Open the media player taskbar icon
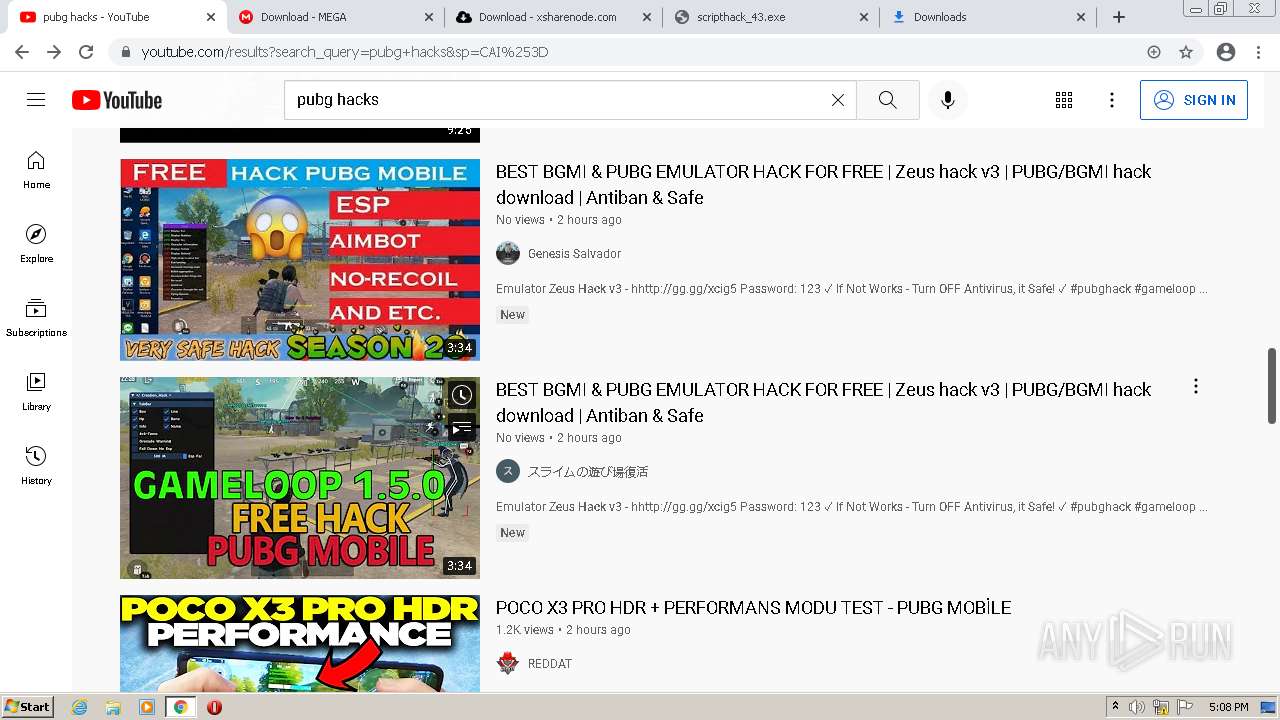1280x720 pixels. [147, 707]
